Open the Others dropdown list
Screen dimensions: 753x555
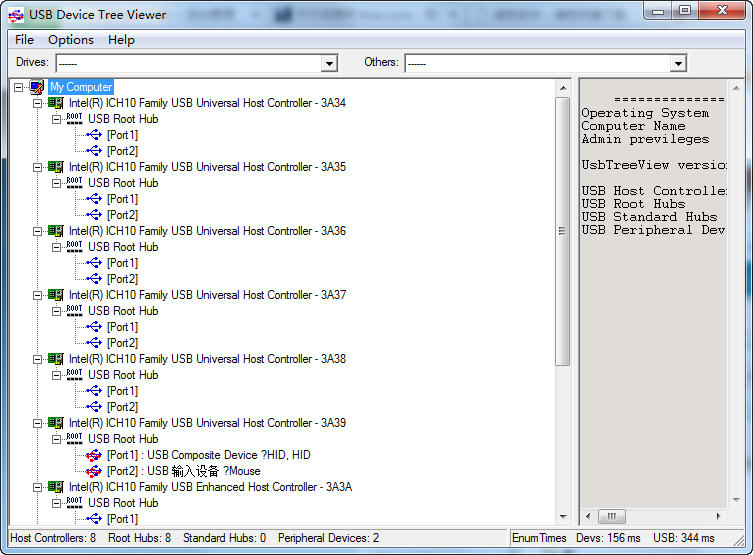pos(678,63)
